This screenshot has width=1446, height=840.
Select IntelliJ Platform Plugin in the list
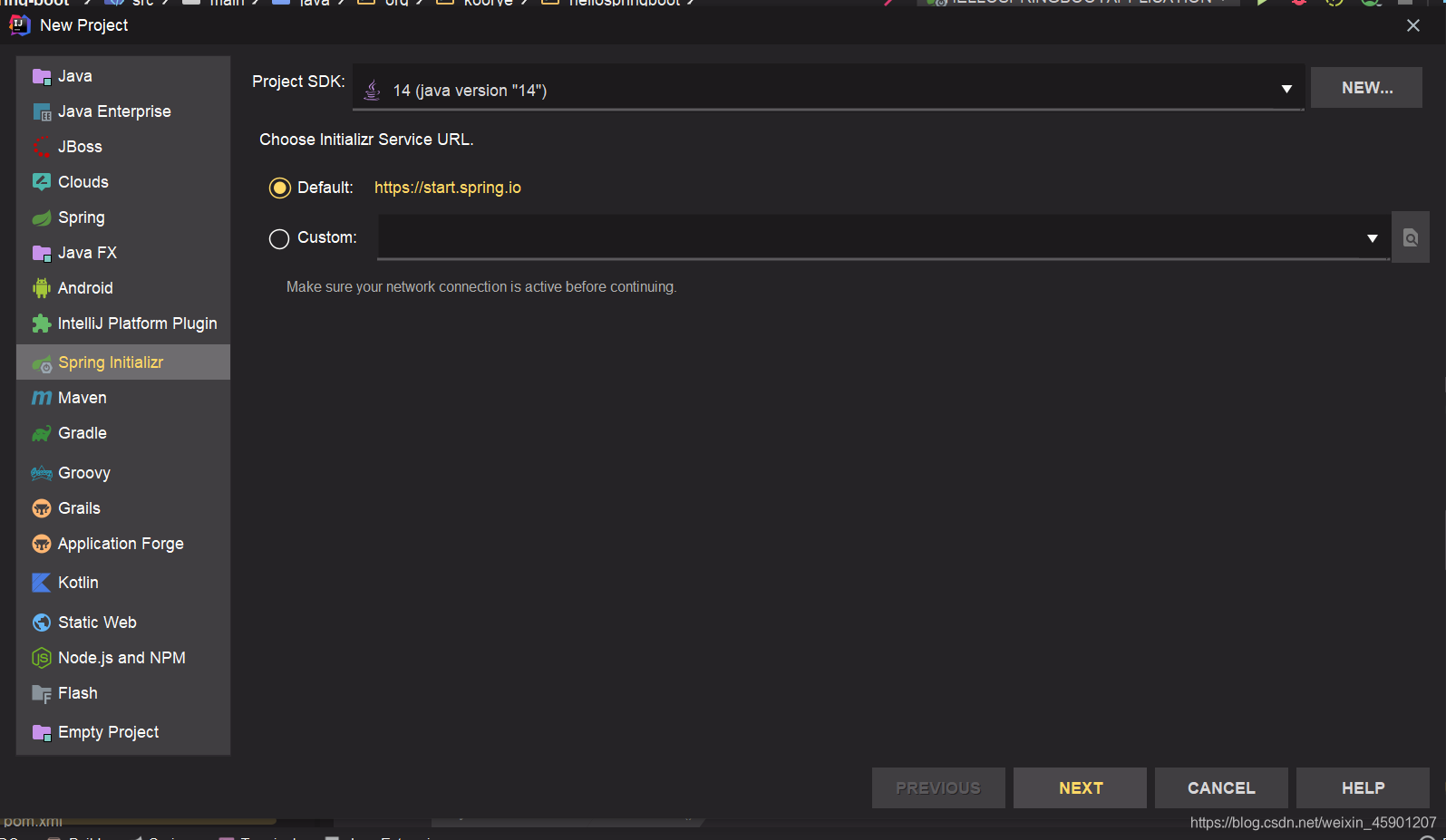point(123,323)
